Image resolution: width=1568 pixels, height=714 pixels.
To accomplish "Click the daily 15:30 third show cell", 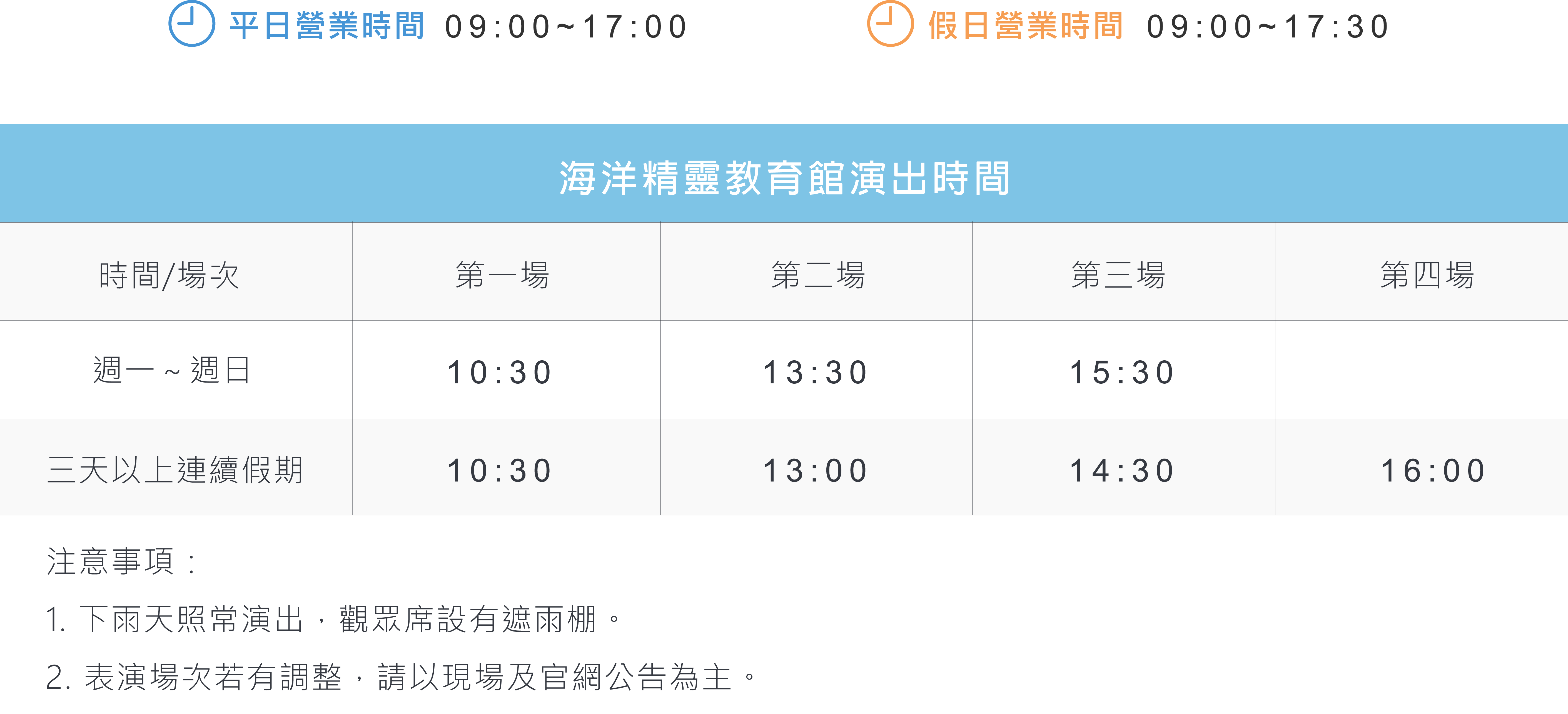I will (x=1124, y=370).
